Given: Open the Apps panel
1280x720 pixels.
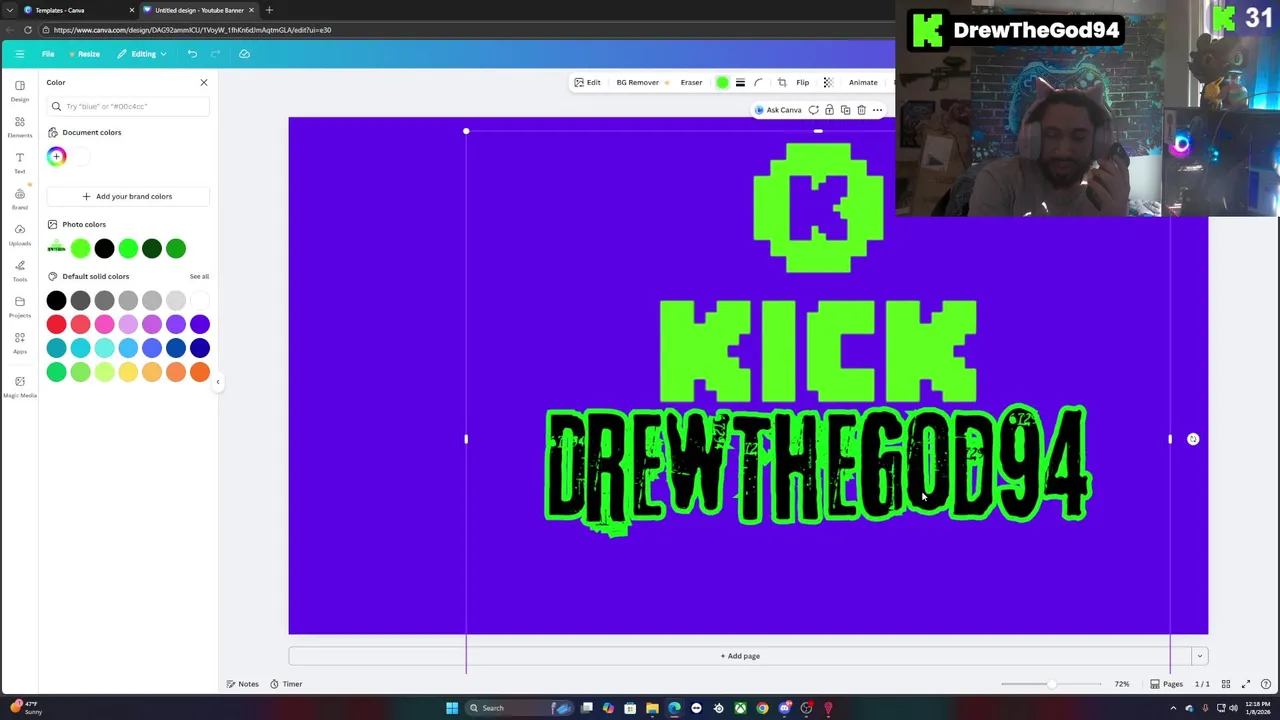Looking at the screenshot, I should tap(19, 342).
